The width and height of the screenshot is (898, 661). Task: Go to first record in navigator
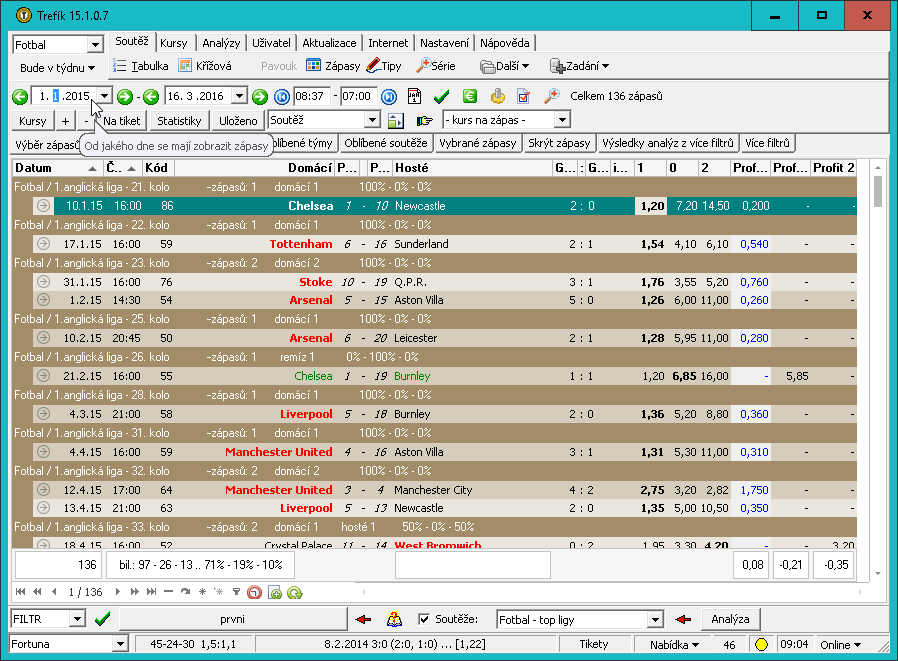coord(21,592)
